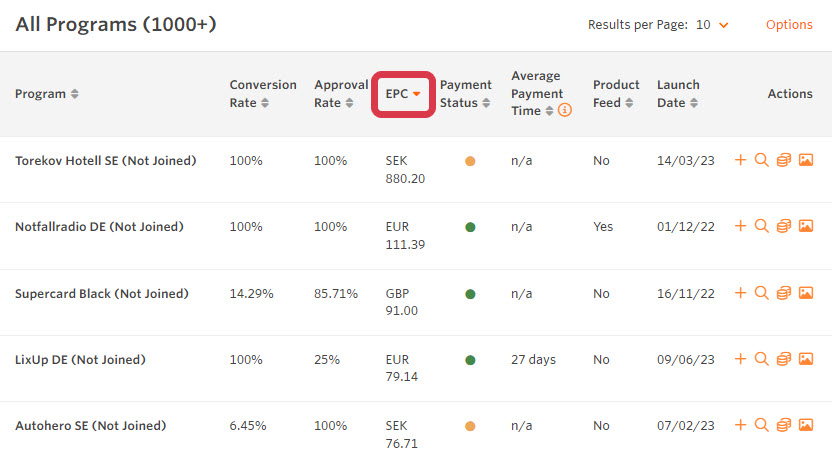The image size is (832, 464).
Task: Click the magnifier icon for Notfallradio DE
Action: pyautogui.click(x=761, y=226)
